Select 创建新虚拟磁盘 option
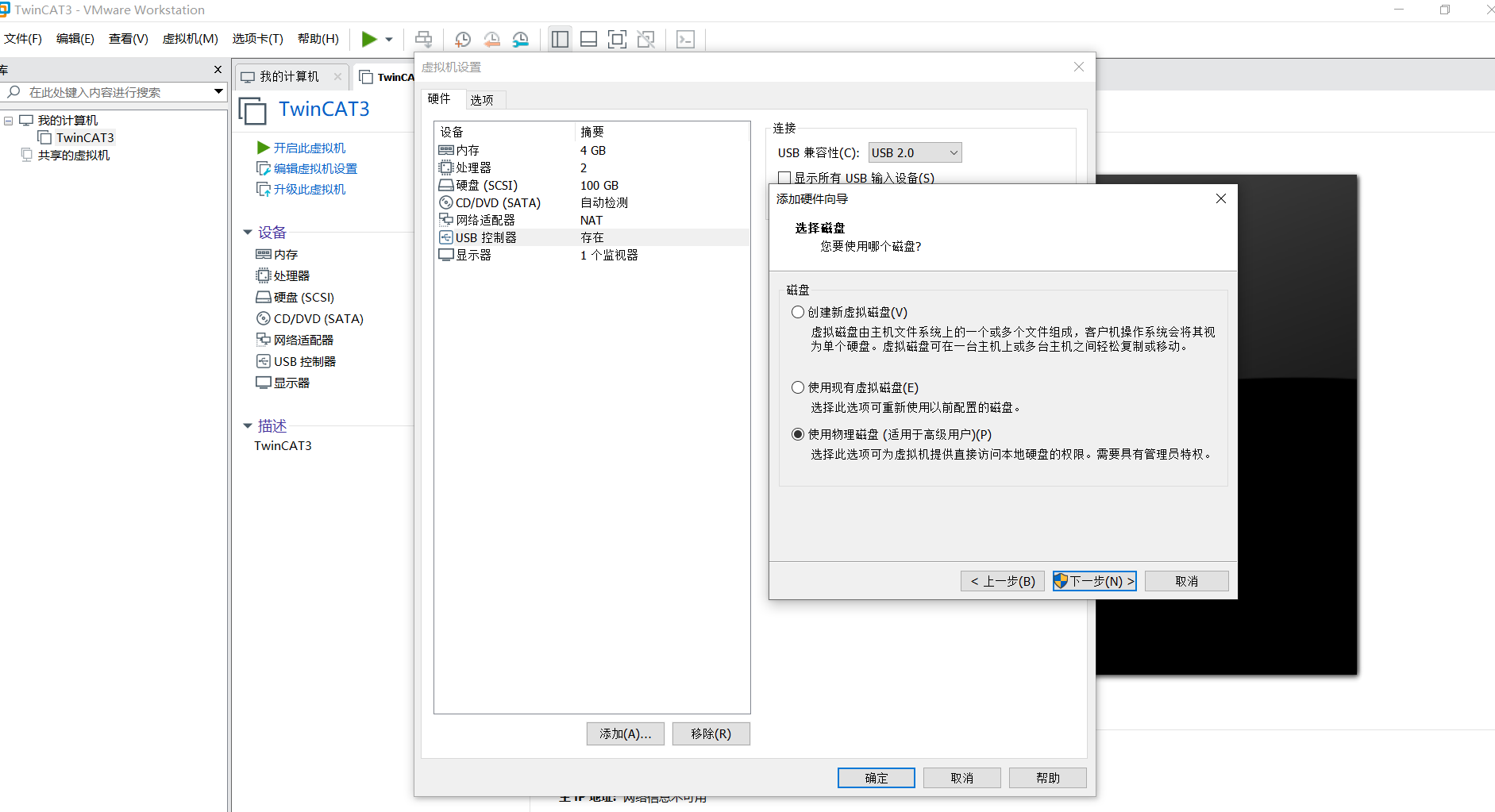 (798, 311)
